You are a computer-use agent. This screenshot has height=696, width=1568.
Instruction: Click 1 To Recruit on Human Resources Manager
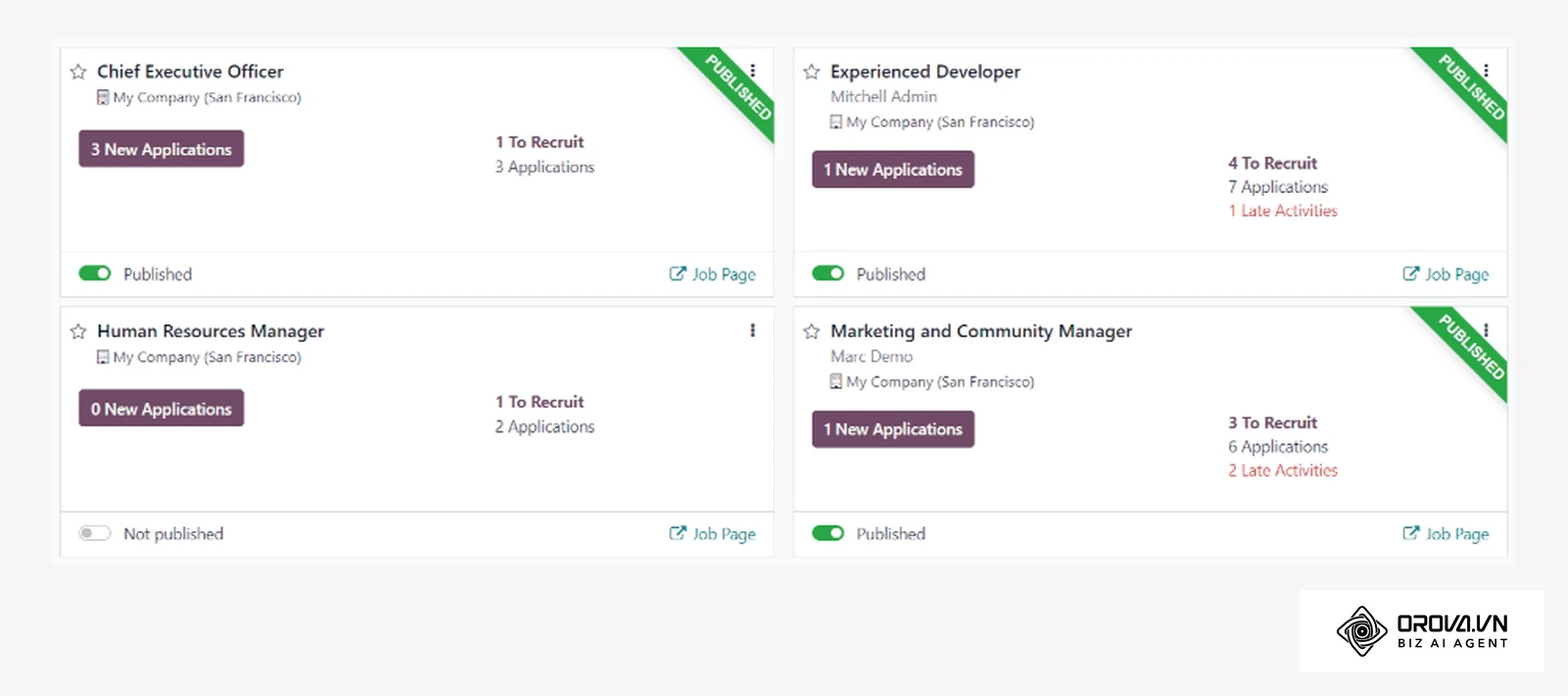pyautogui.click(x=539, y=402)
